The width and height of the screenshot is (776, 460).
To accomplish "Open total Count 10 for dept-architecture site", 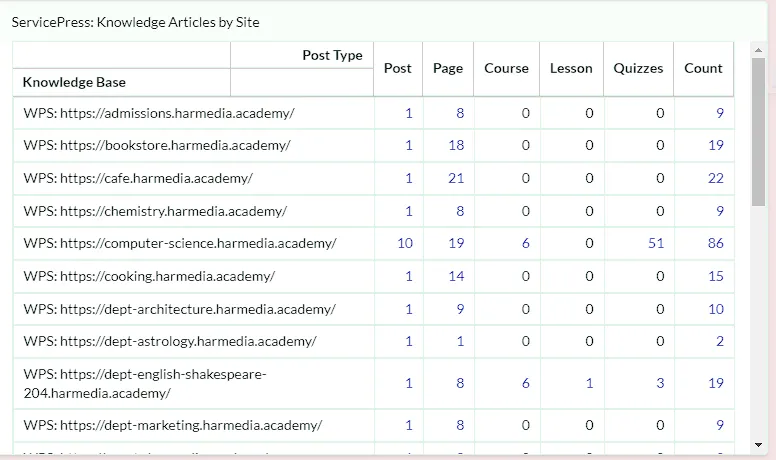I will point(716,309).
